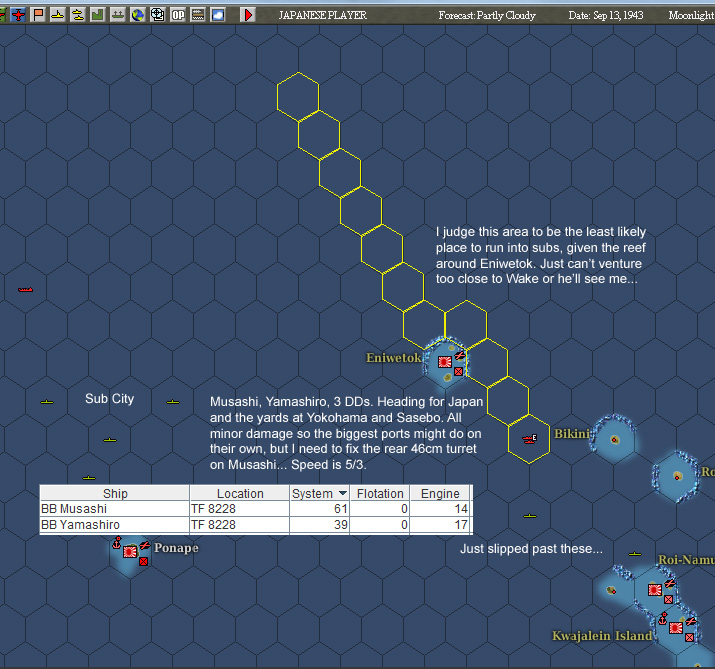The width and height of the screenshot is (715, 669).
Task: Click the green ship base toolbar icon
Action: [118, 15]
